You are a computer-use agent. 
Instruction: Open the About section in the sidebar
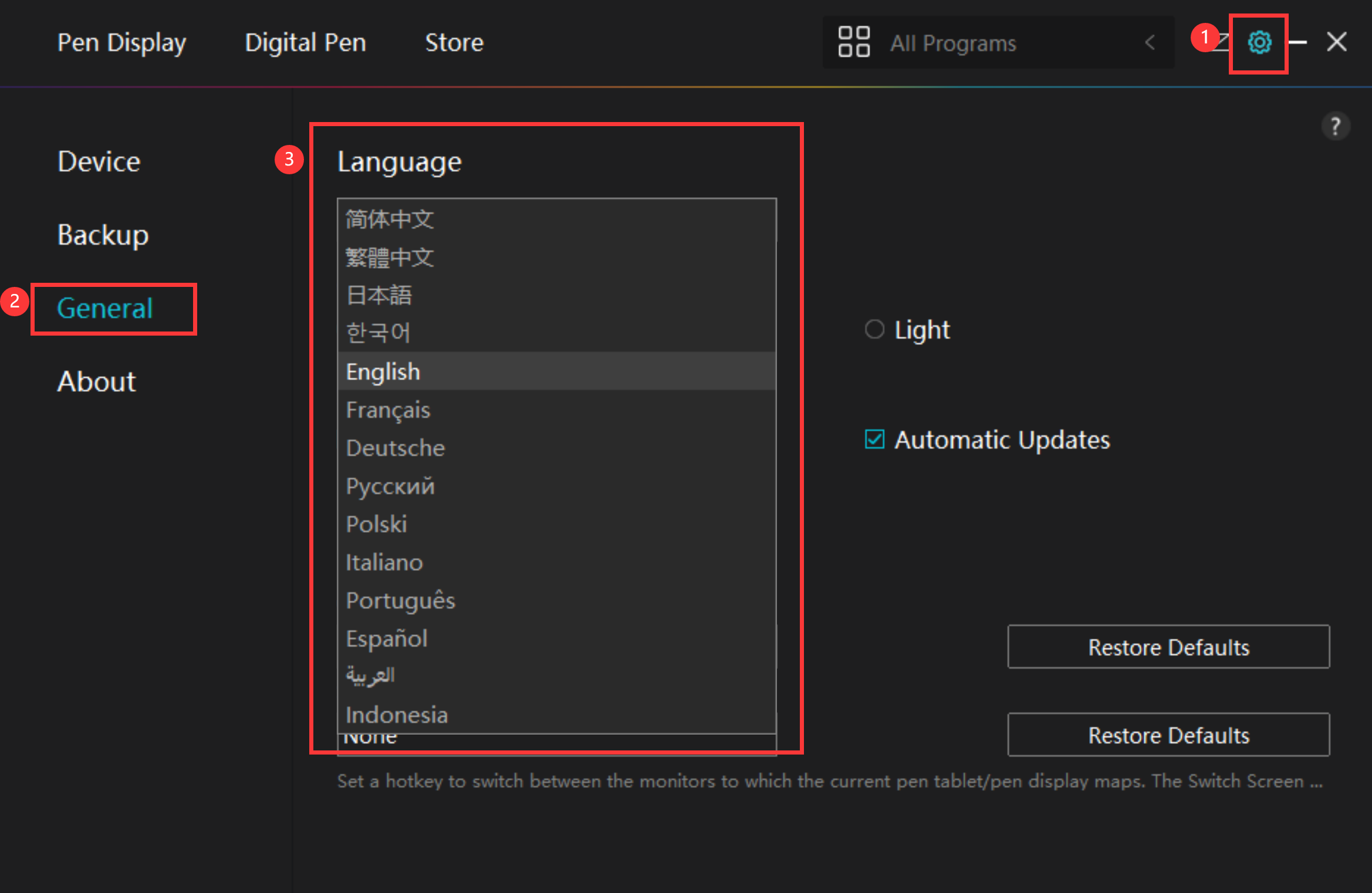96,381
